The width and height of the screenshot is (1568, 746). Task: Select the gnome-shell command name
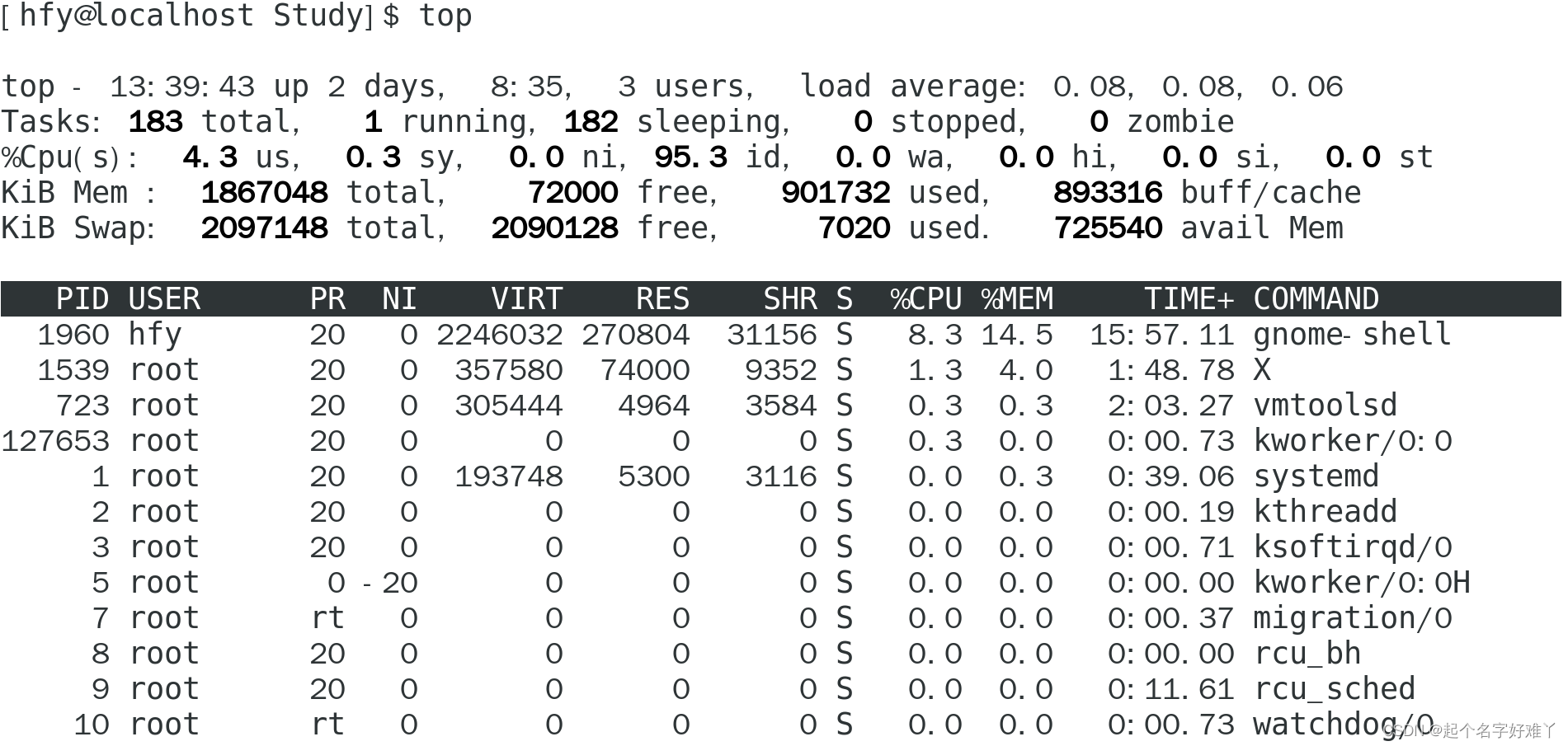pos(1352,335)
